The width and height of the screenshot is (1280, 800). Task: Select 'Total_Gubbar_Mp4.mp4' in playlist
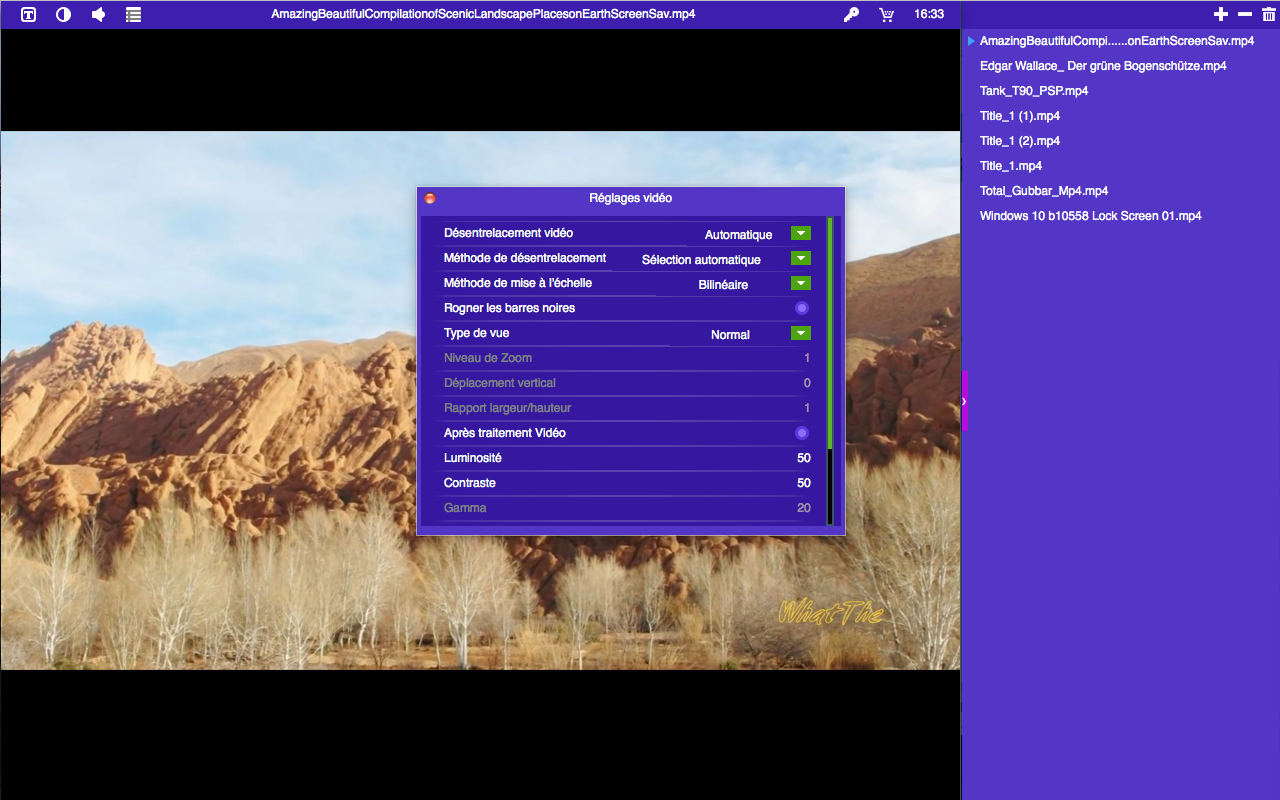1043,191
